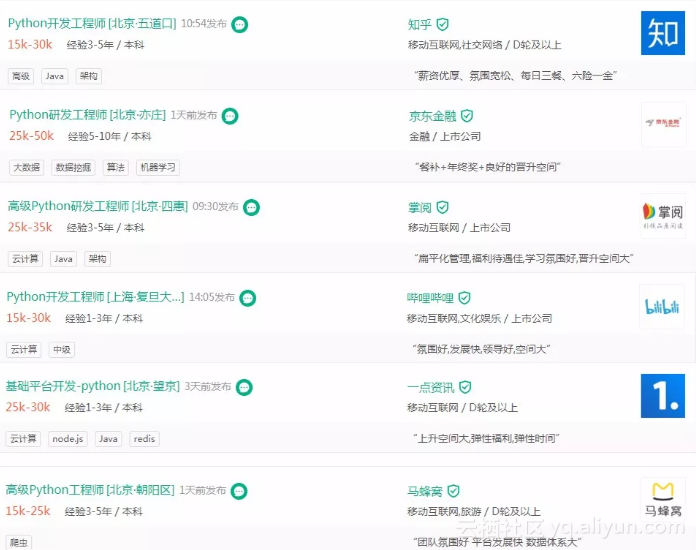Viewport: 696px width, 550px height.
Task: Open job 高级Python工程师 [北京·朝阳区]
Action: [90, 490]
